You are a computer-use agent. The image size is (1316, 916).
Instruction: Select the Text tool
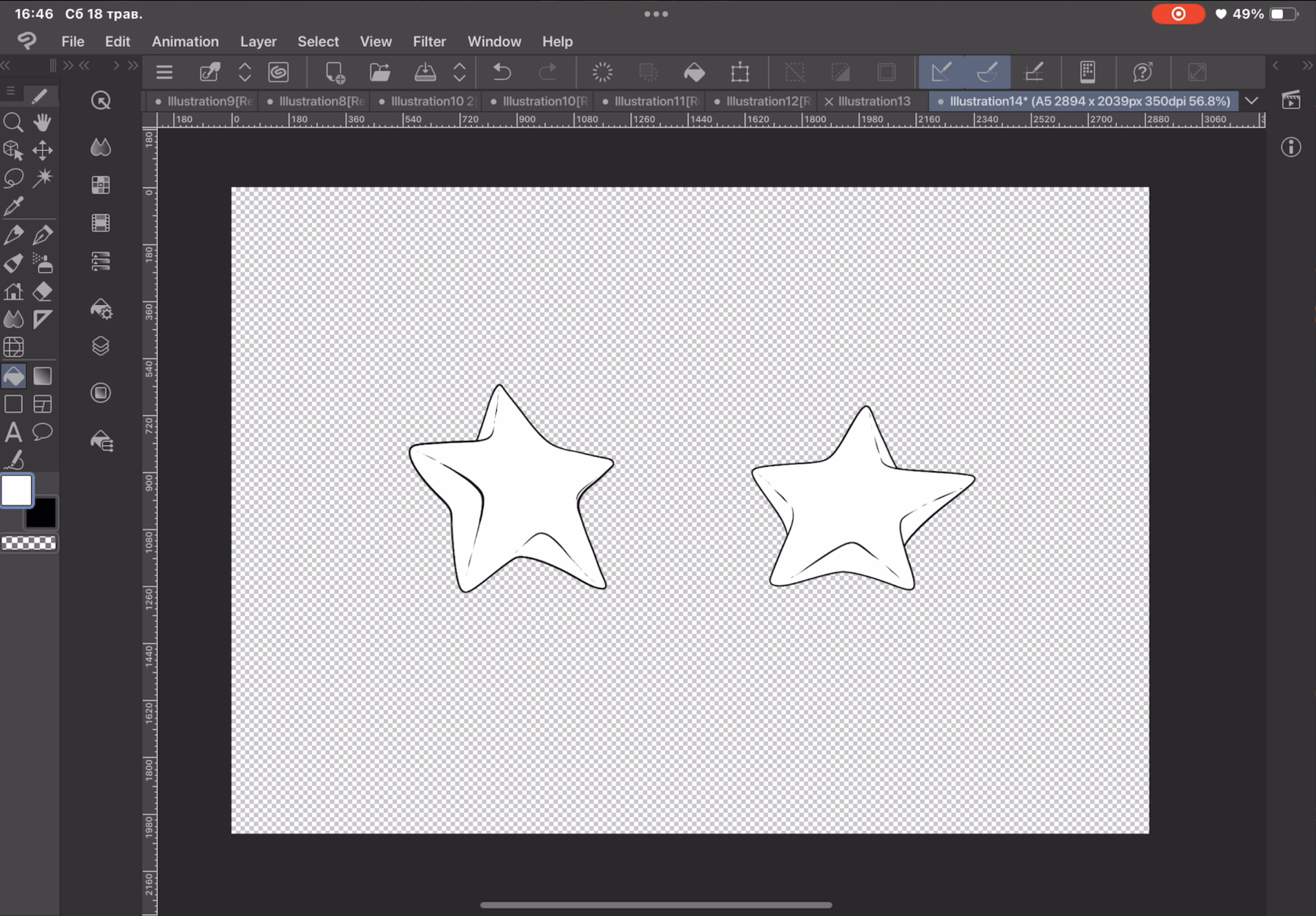[x=13, y=432]
